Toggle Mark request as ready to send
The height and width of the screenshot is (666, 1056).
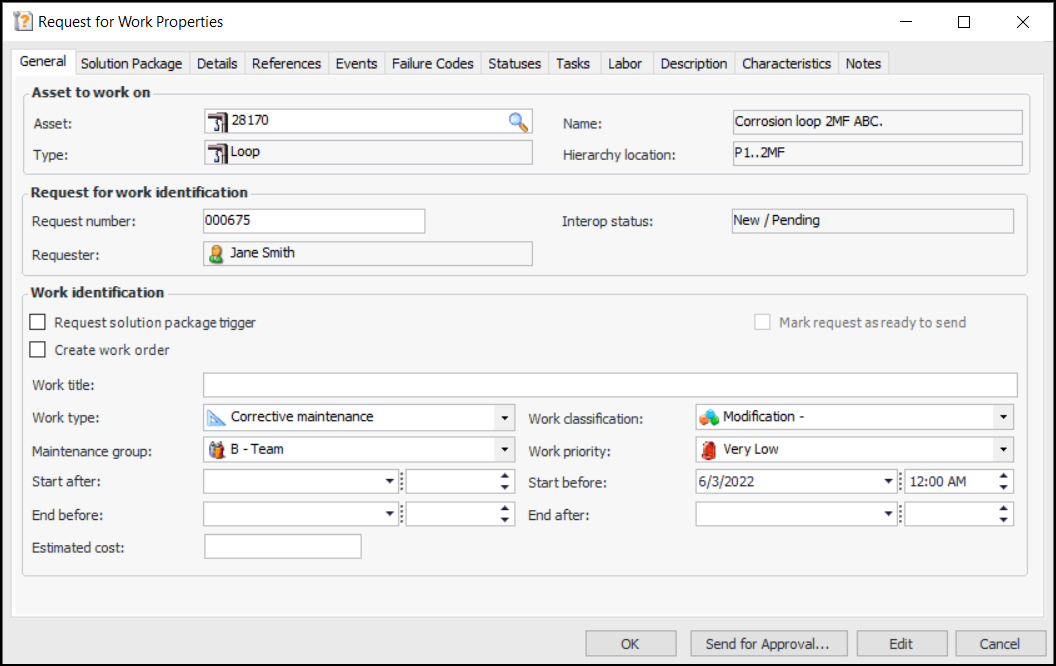pos(763,323)
